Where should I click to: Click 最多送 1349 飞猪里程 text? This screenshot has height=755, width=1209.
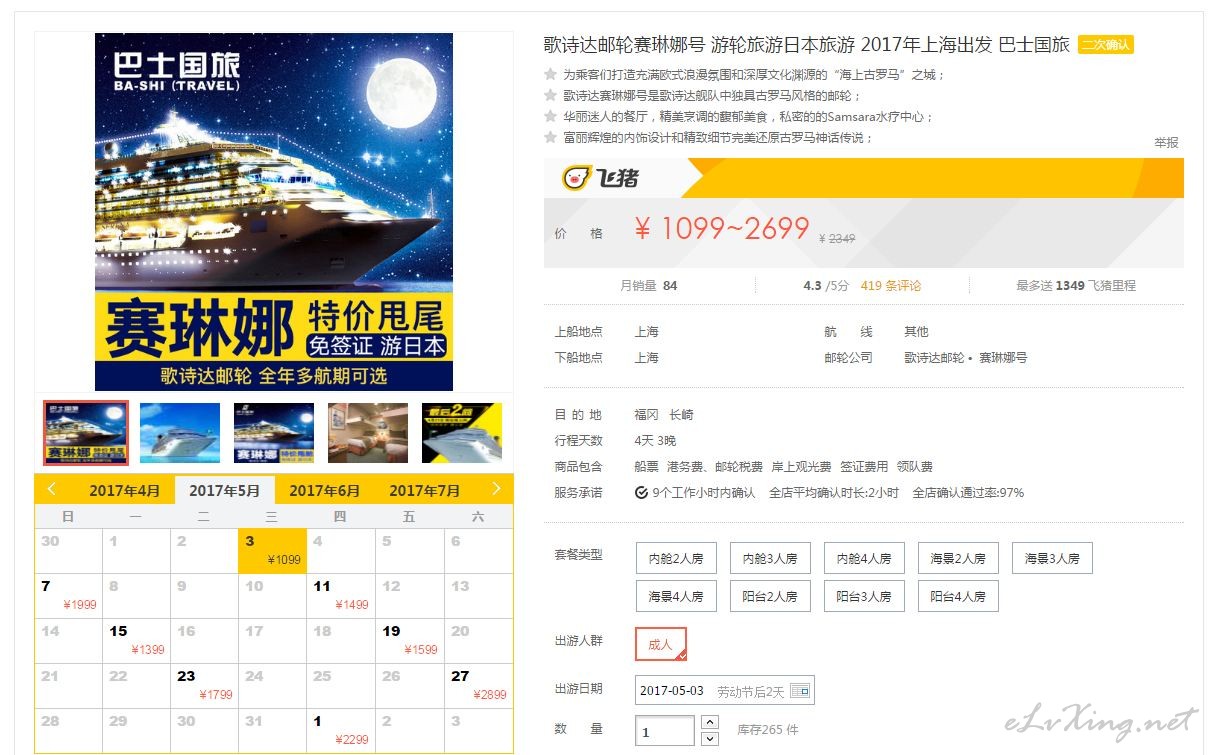(1076, 285)
